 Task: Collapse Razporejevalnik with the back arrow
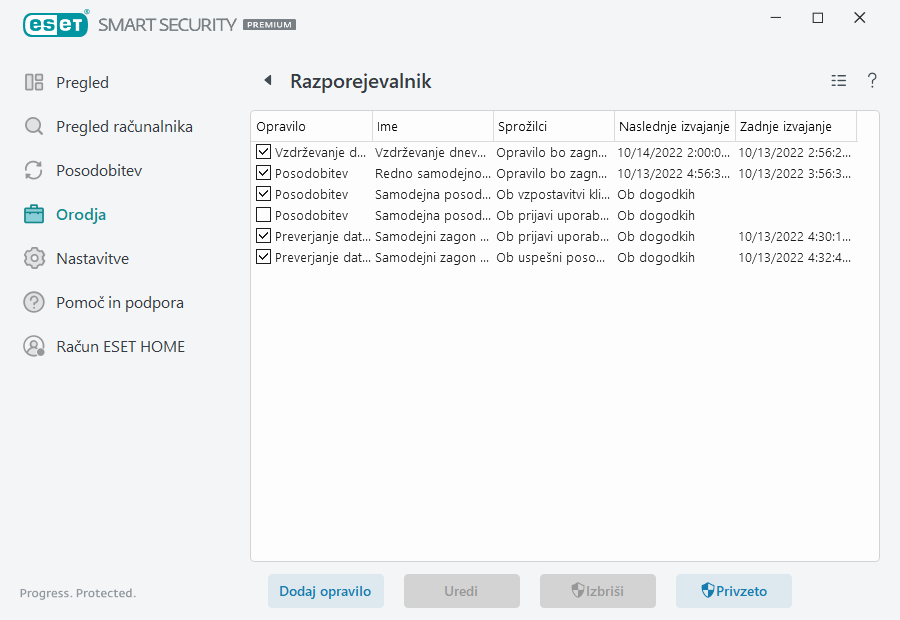[x=267, y=80]
